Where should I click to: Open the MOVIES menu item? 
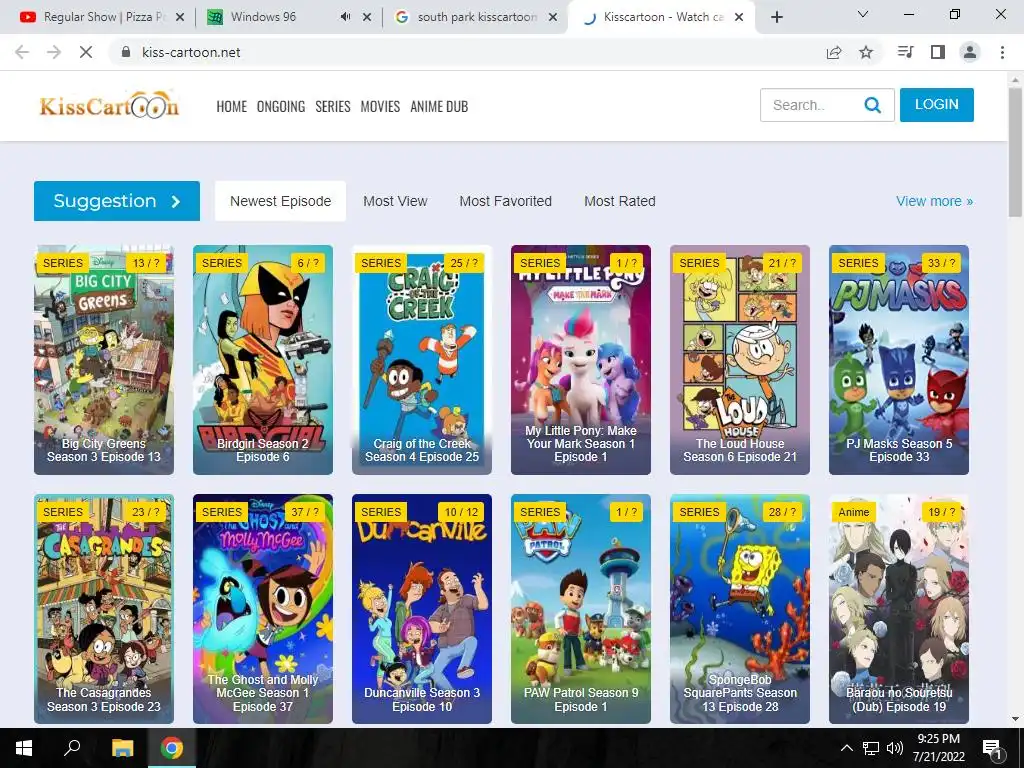380,106
